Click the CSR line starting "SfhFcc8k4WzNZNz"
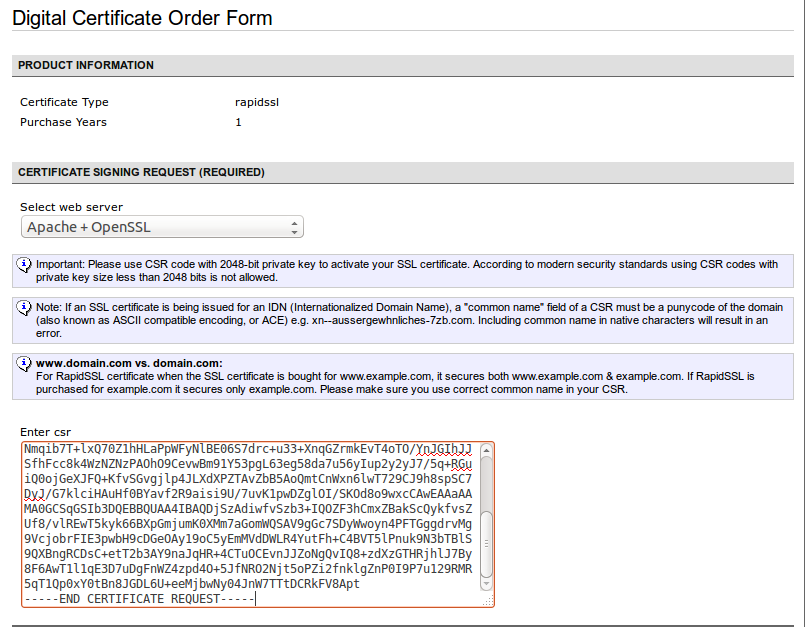The width and height of the screenshot is (805, 627). point(248,464)
